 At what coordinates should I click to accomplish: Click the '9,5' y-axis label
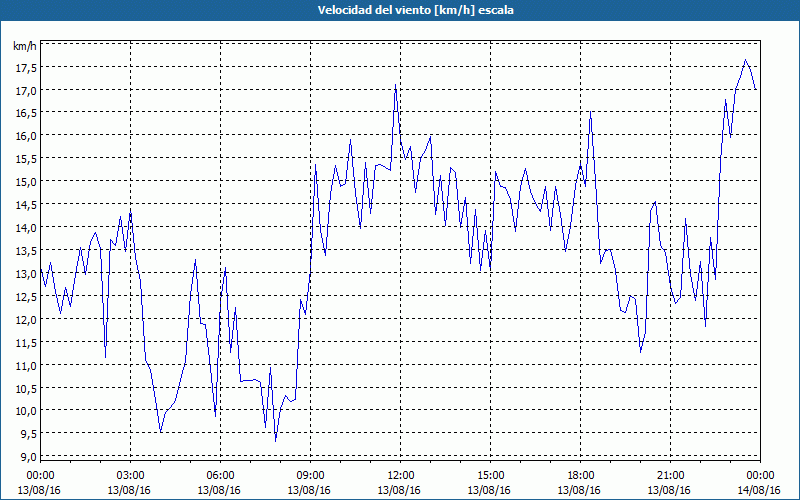(x=29, y=434)
